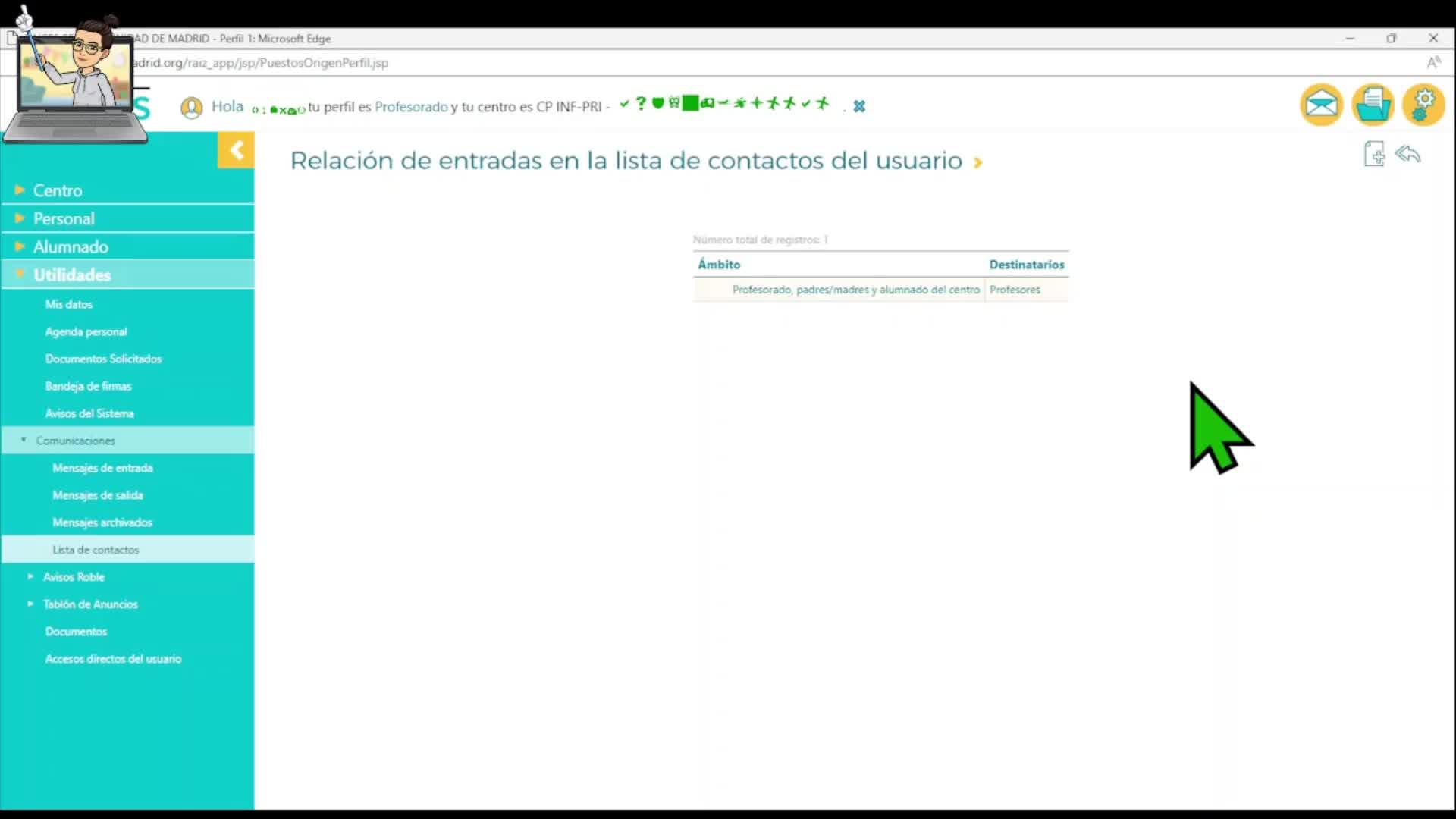
Task: Click the user avatar icon beside Hola
Action: tap(191, 108)
